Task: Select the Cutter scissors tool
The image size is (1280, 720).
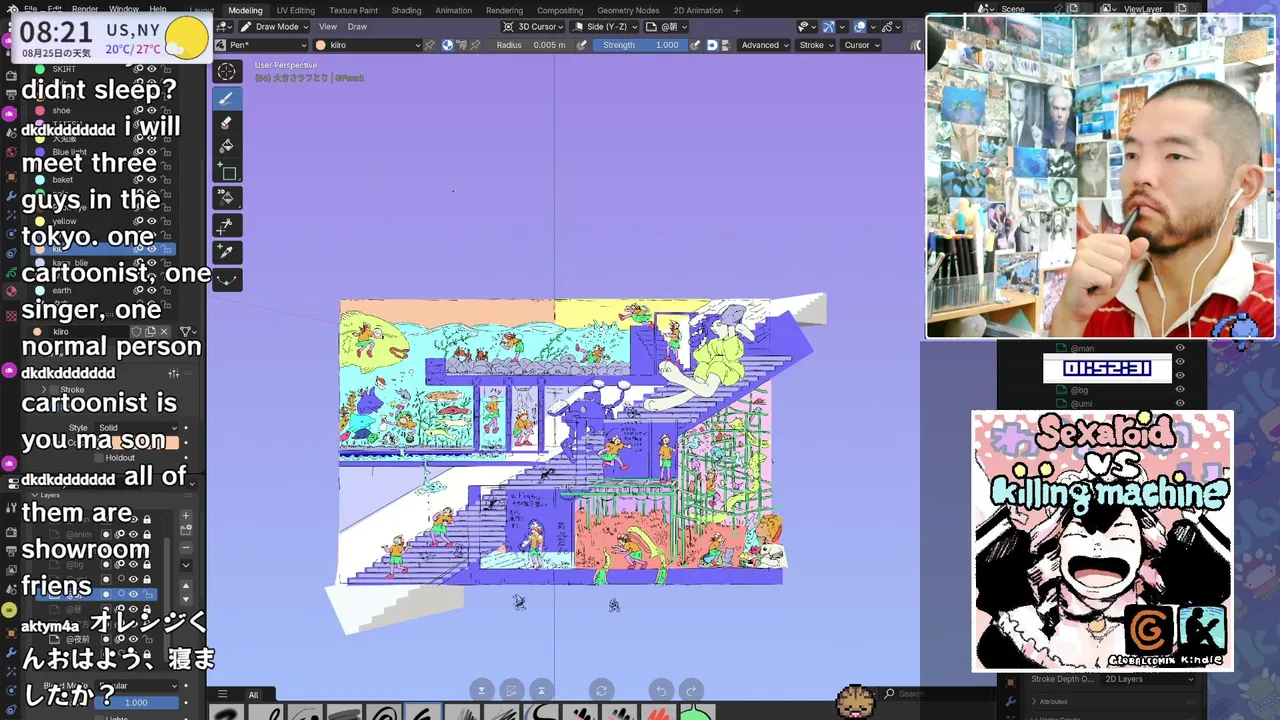Action: [x=226, y=226]
